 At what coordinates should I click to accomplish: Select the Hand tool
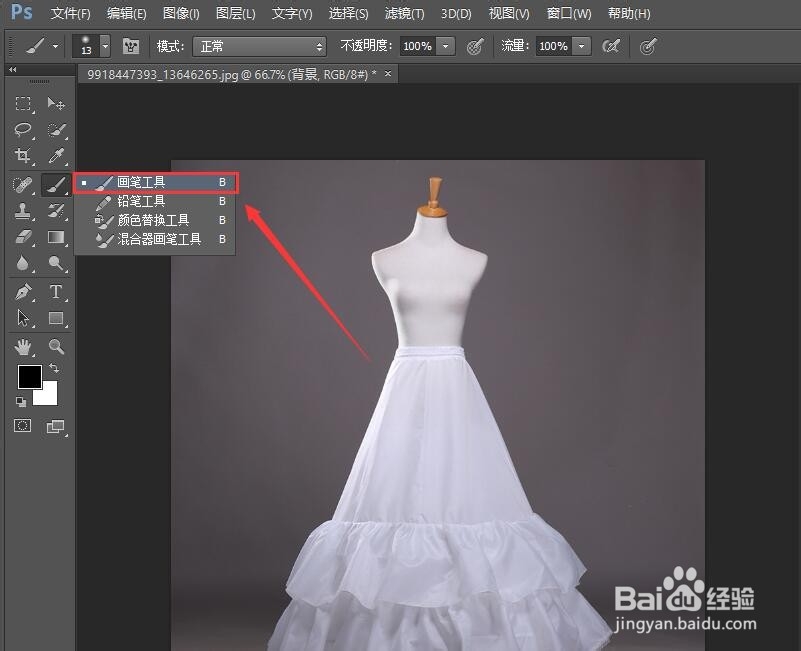(23, 346)
